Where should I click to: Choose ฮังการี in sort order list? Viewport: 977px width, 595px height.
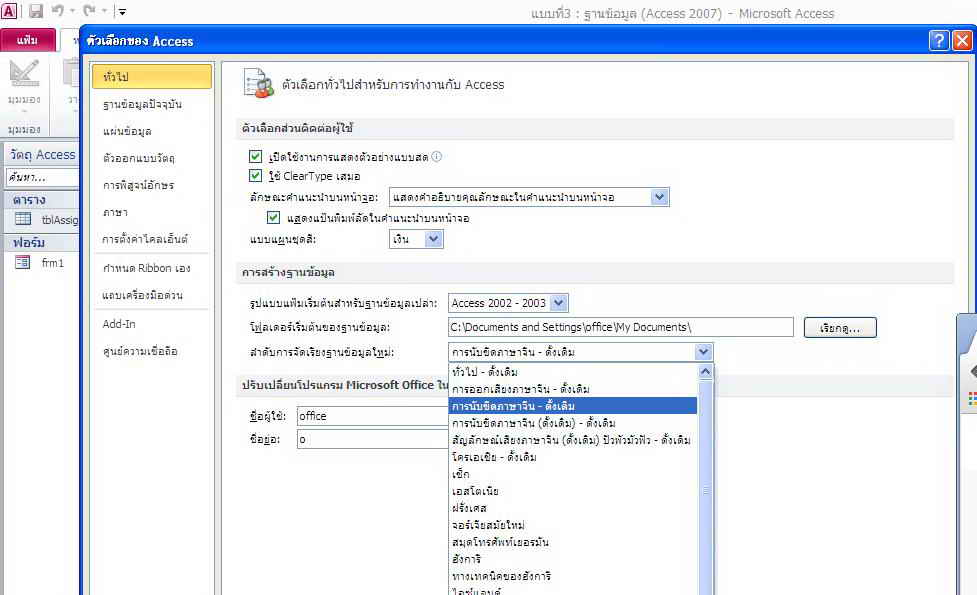tap(573, 559)
